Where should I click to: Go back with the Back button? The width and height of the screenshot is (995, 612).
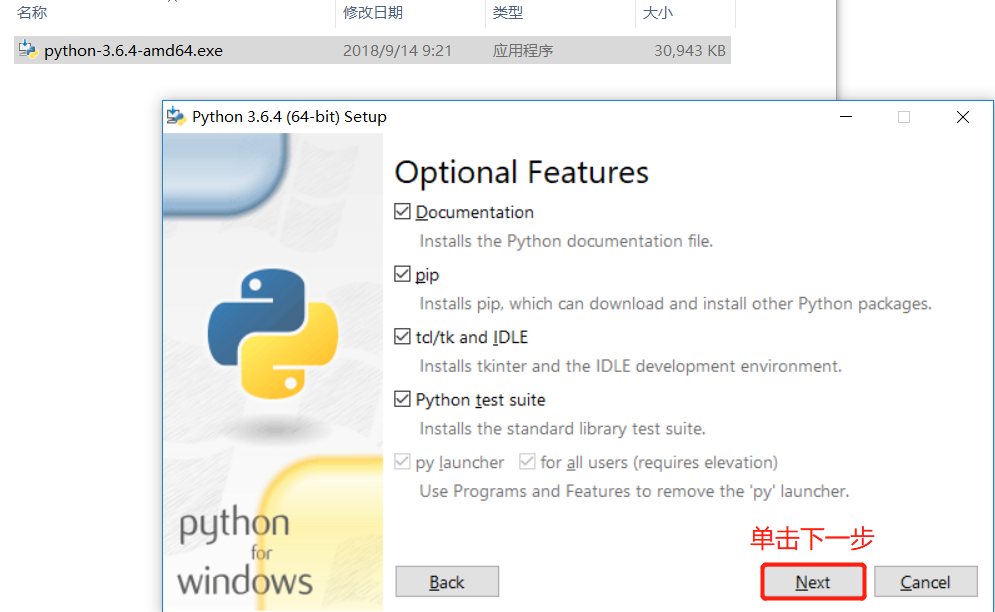pyautogui.click(x=447, y=582)
